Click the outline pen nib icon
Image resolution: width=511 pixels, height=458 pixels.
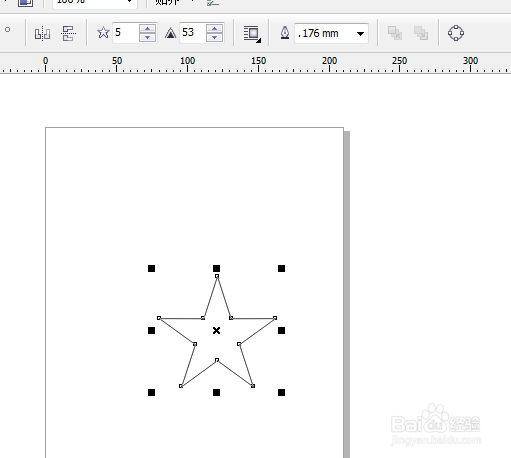(x=285, y=33)
